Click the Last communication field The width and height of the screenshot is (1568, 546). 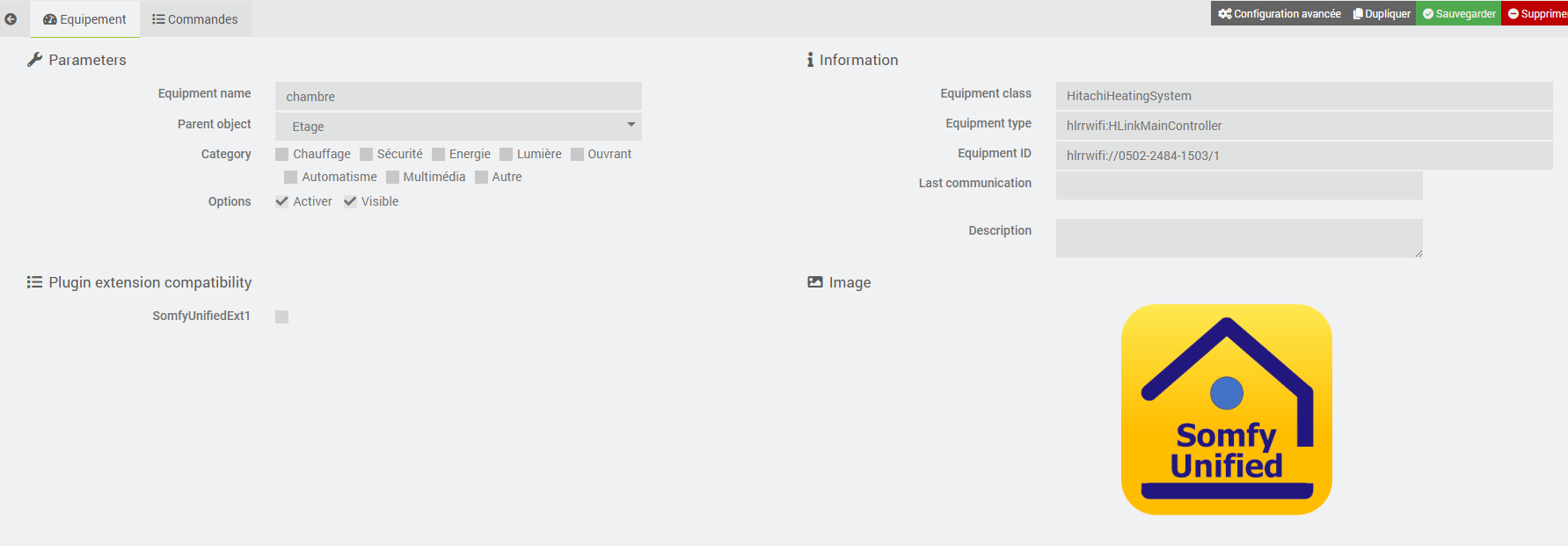(1239, 186)
